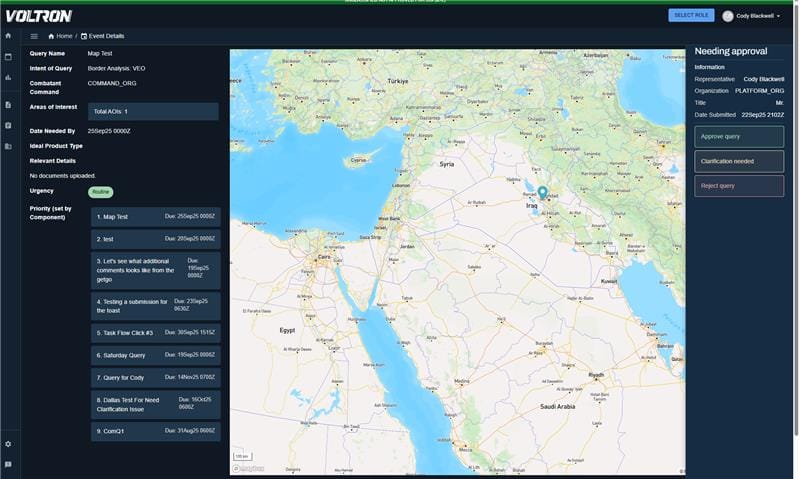This screenshot has height=479, width=800.
Task: Open the feedback chat icon in sidebar
Action: pos(9,464)
